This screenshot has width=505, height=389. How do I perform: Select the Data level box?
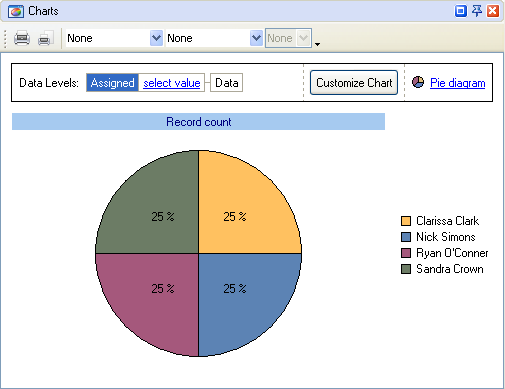(227, 83)
